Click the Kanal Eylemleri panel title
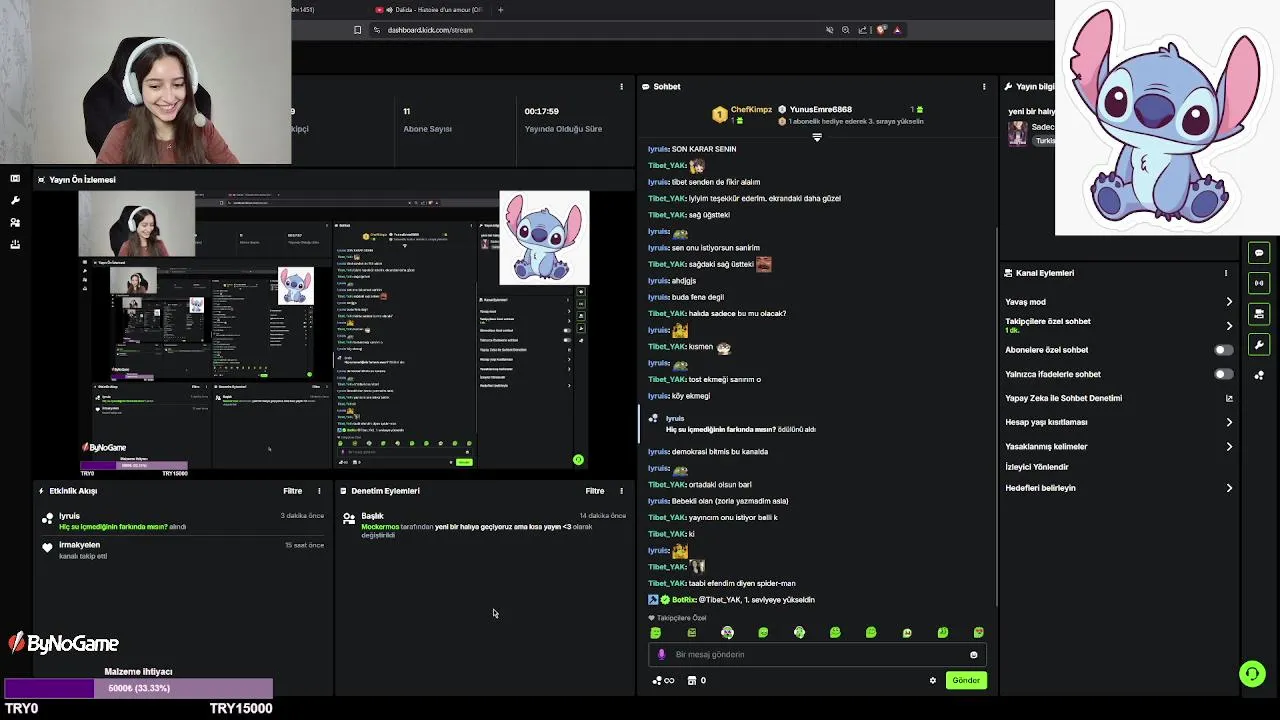Viewport: 1280px width, 720px height. click(x=1044, y=273)
